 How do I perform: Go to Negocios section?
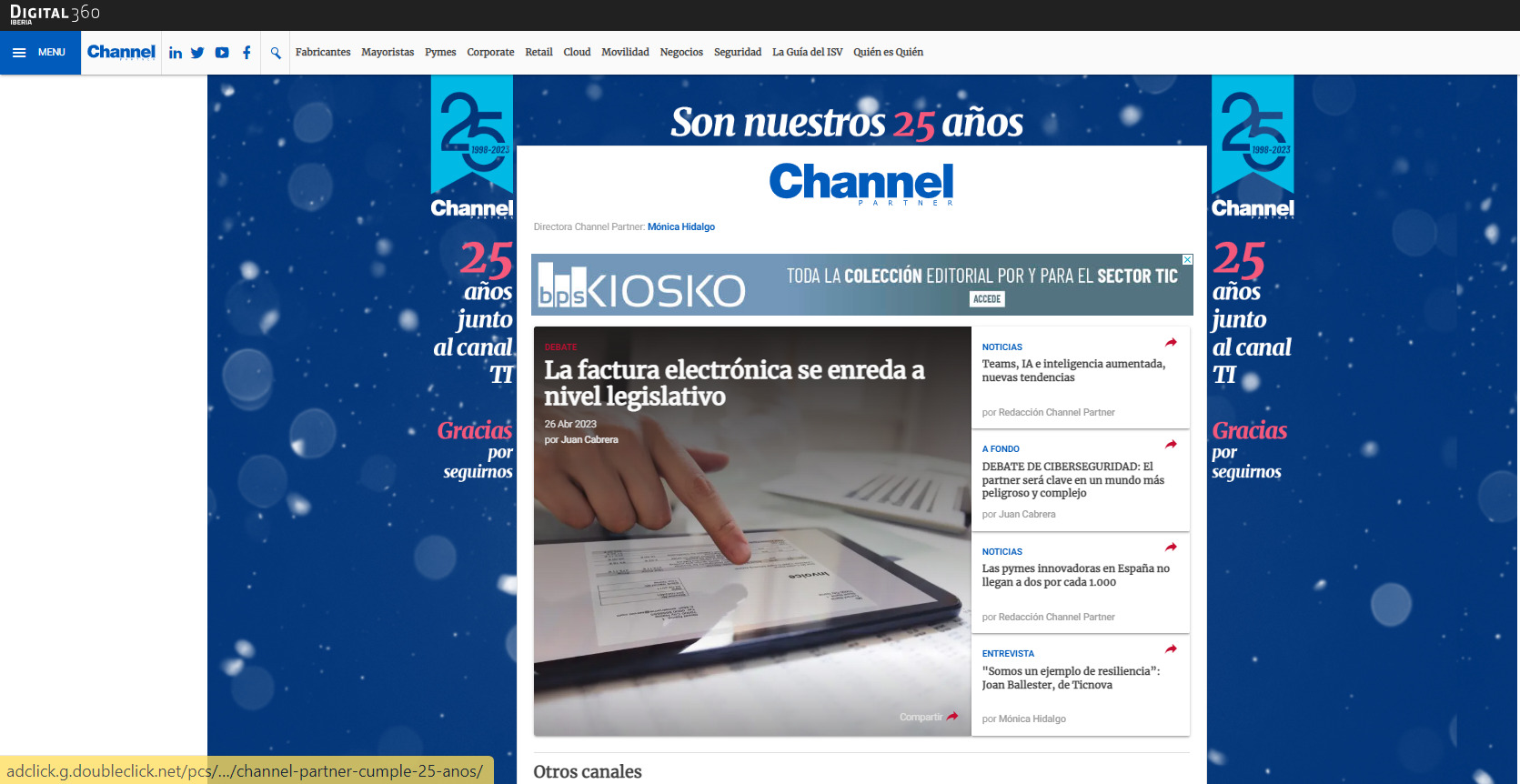pyautogui.click(x=681, y=53)
